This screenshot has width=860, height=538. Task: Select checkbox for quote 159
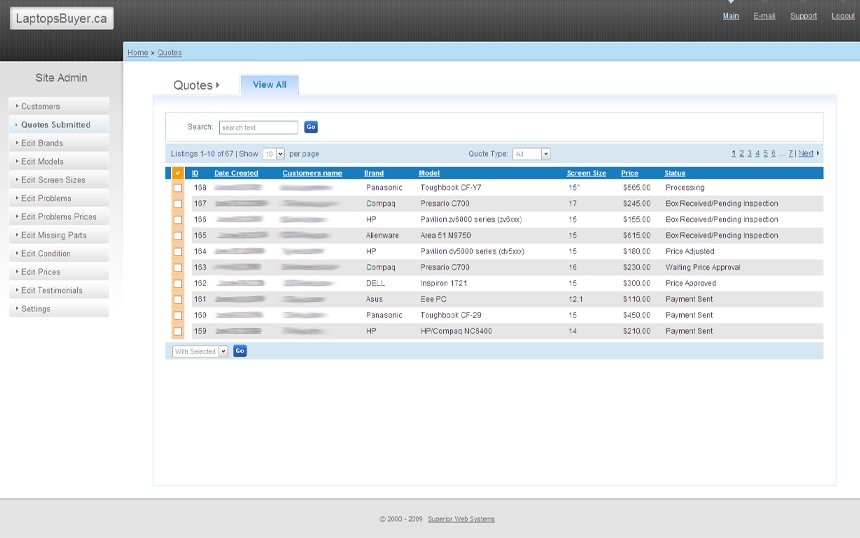coord(178,331)
